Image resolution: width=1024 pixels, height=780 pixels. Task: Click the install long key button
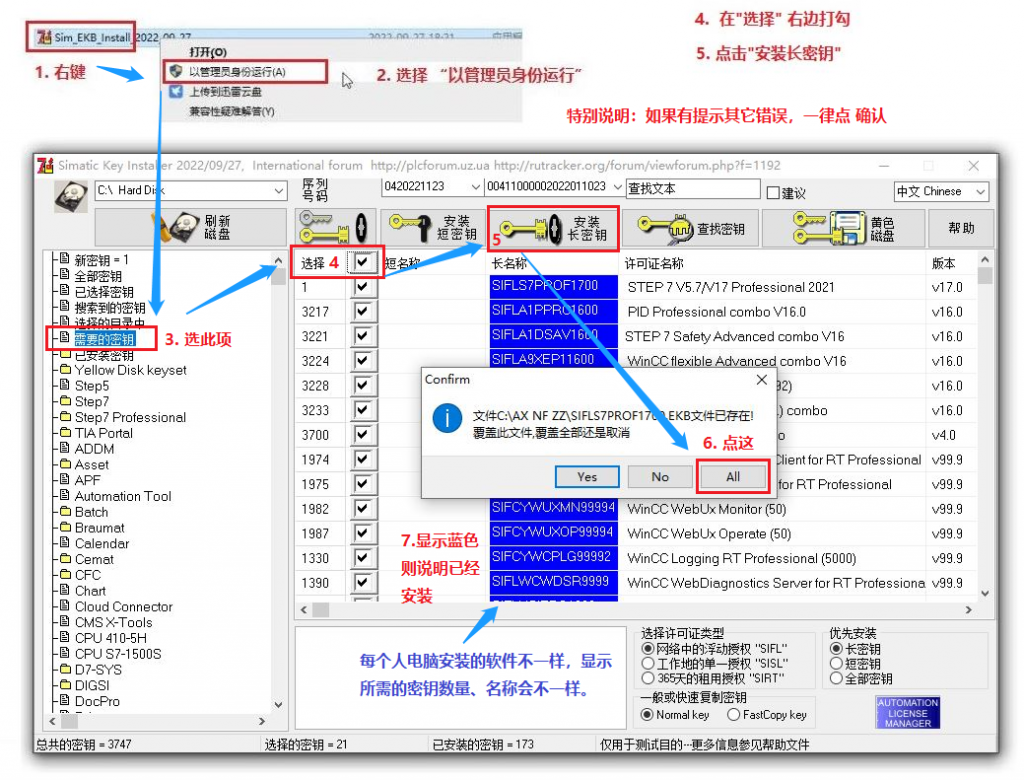(x=553, y=228)
